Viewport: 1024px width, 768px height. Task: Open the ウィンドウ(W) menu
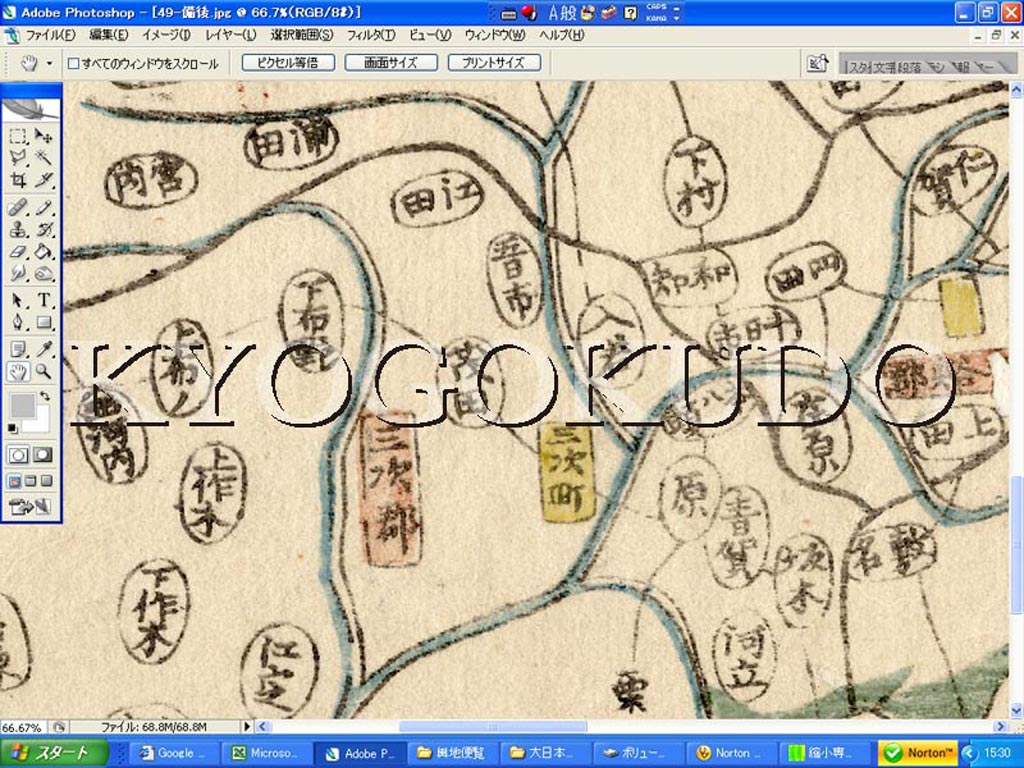click(x=494, y=35)
